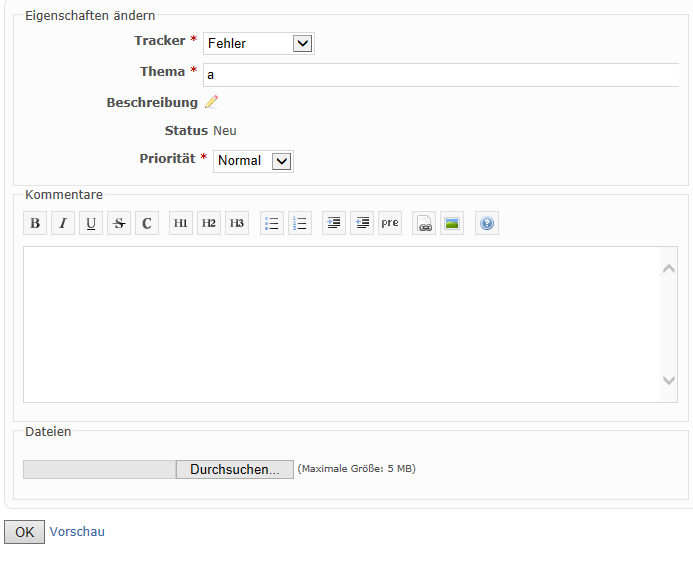
Task: Click the Thema text field
Action: 441,75
